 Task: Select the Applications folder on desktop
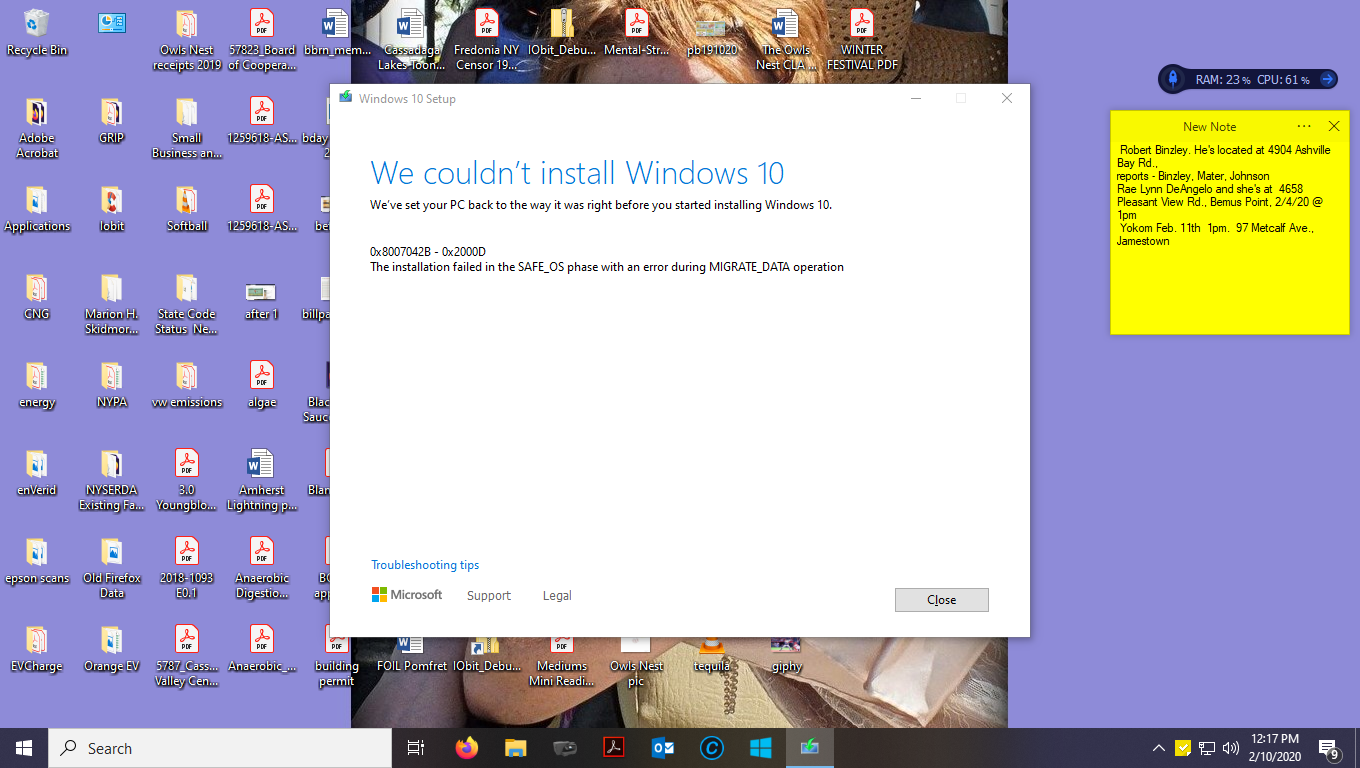37,209
